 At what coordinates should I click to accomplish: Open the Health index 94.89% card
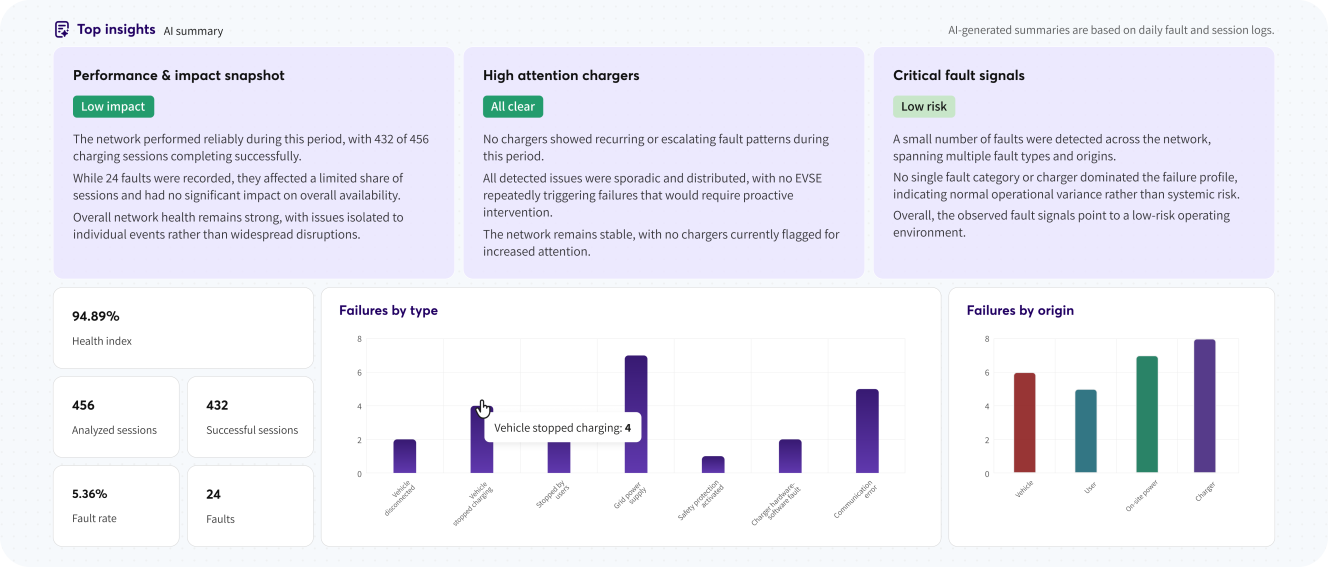[x=183, y=328]
